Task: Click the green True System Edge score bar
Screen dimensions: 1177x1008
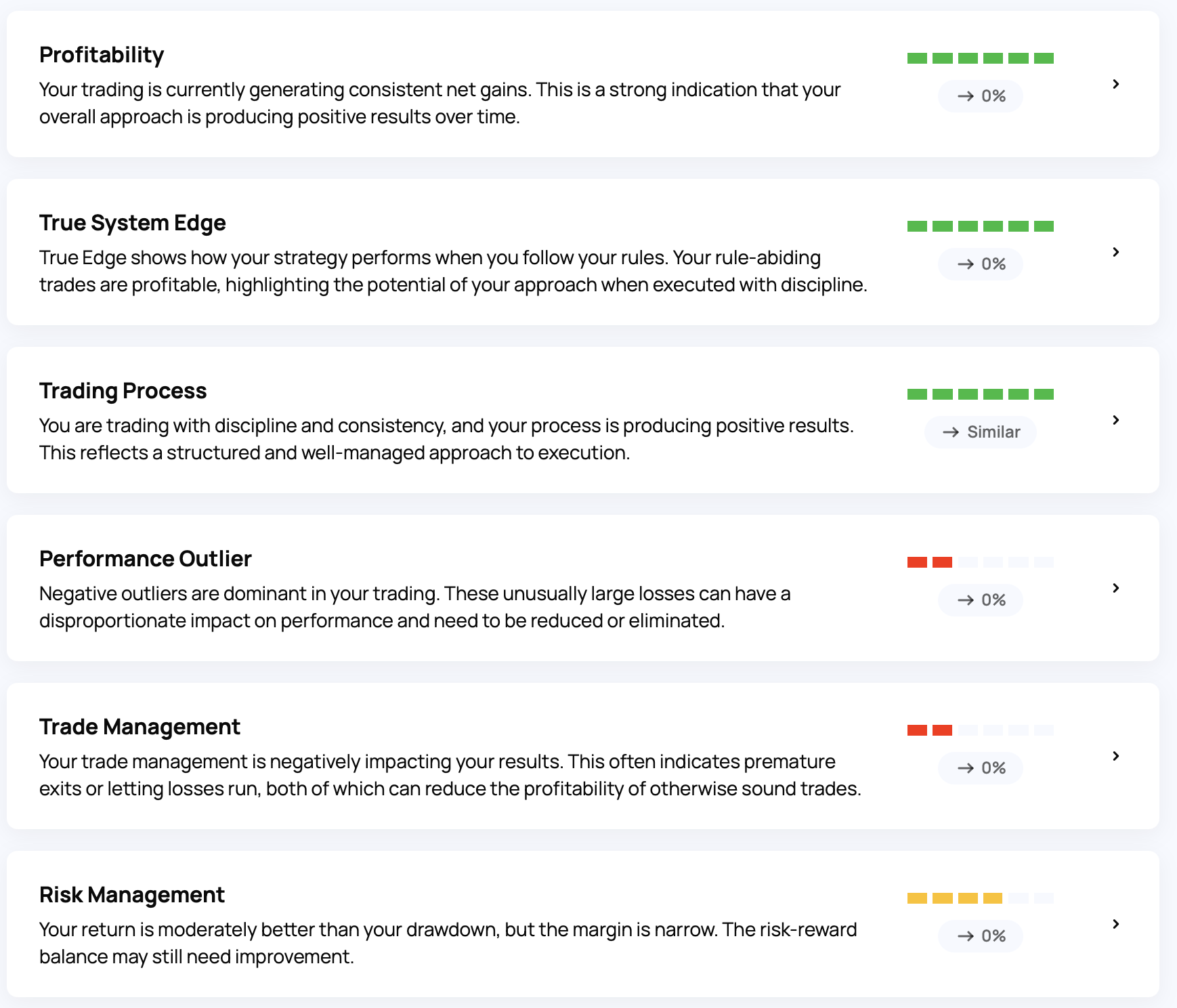Action: pyautogui.click(x=981, y=226)
